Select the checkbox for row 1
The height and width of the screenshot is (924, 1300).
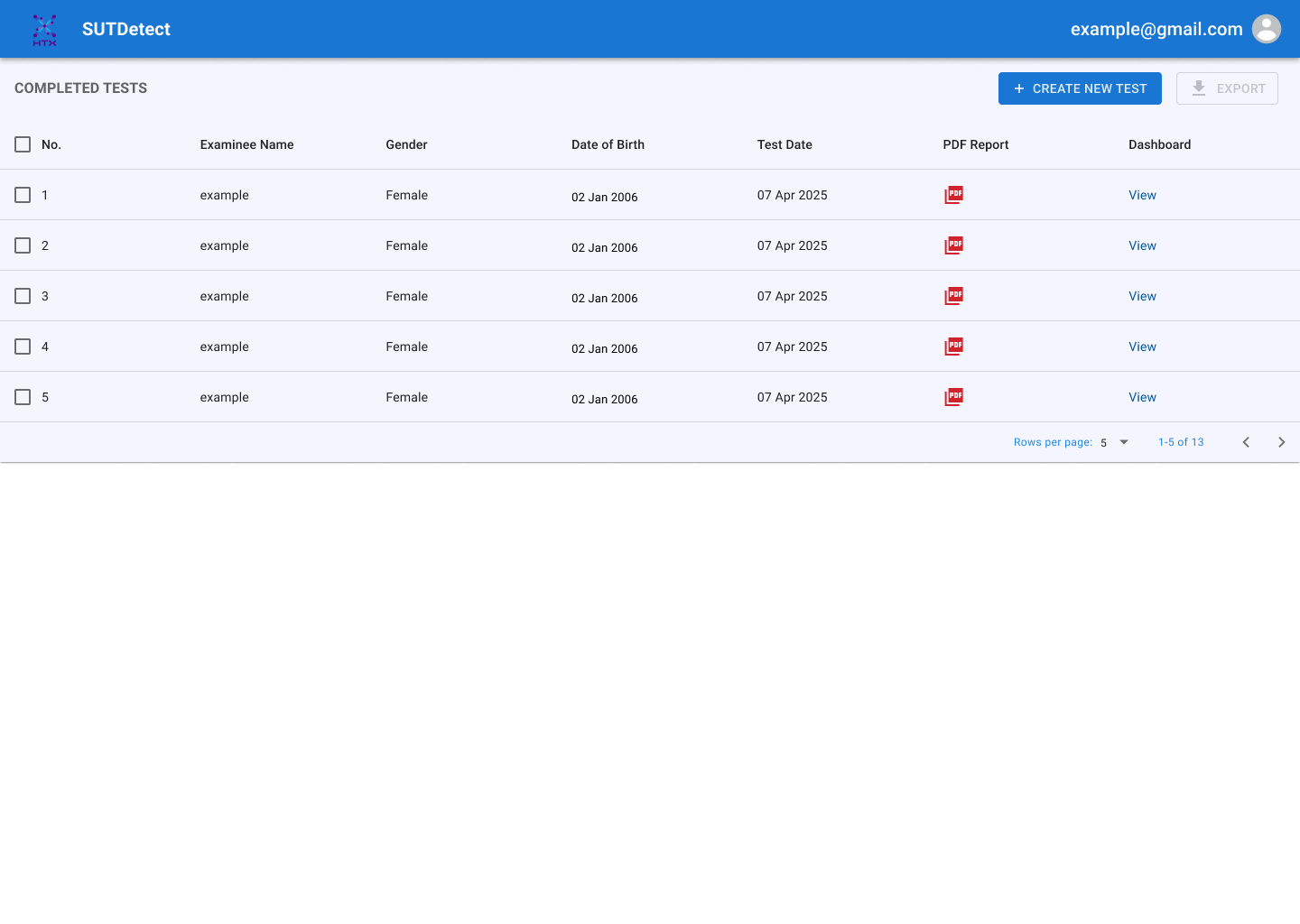coord(23,195)
